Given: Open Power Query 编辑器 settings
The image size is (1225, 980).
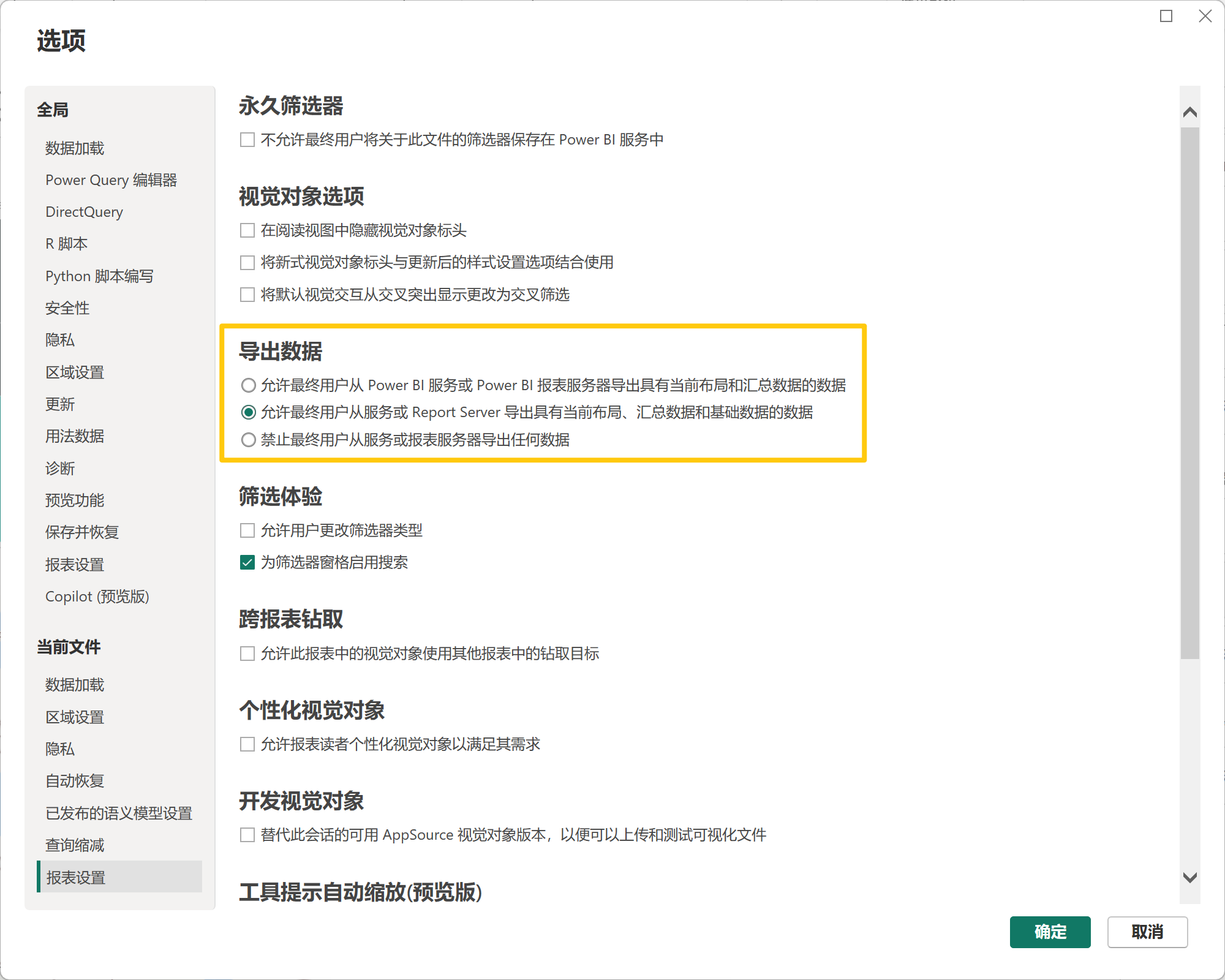Looking at the screenshot, I should pos(111,180).
